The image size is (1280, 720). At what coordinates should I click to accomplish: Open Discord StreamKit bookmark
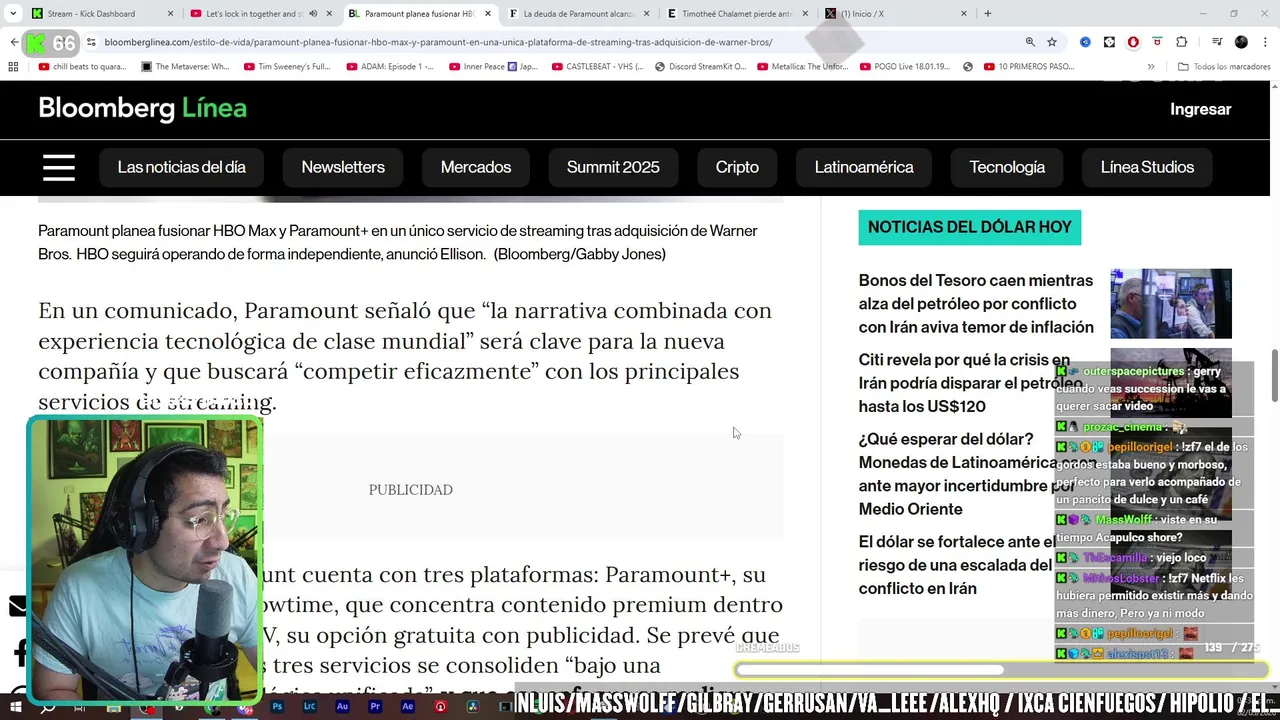point(701,67)
